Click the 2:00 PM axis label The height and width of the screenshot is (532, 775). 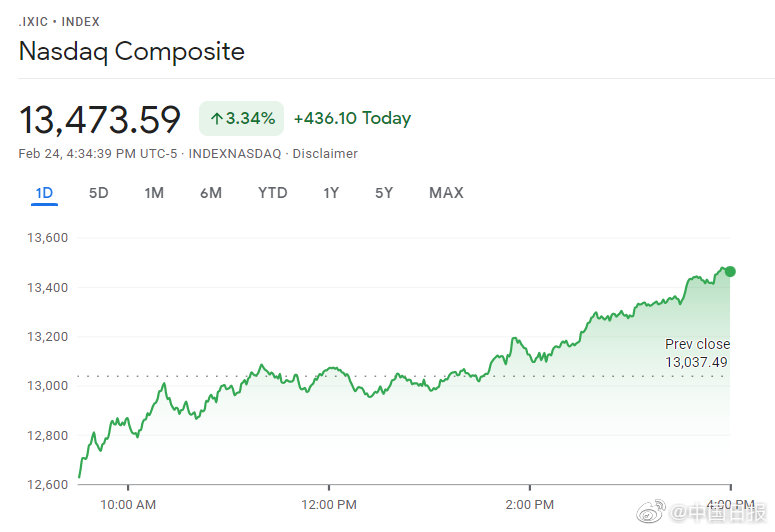pos(530,504)
